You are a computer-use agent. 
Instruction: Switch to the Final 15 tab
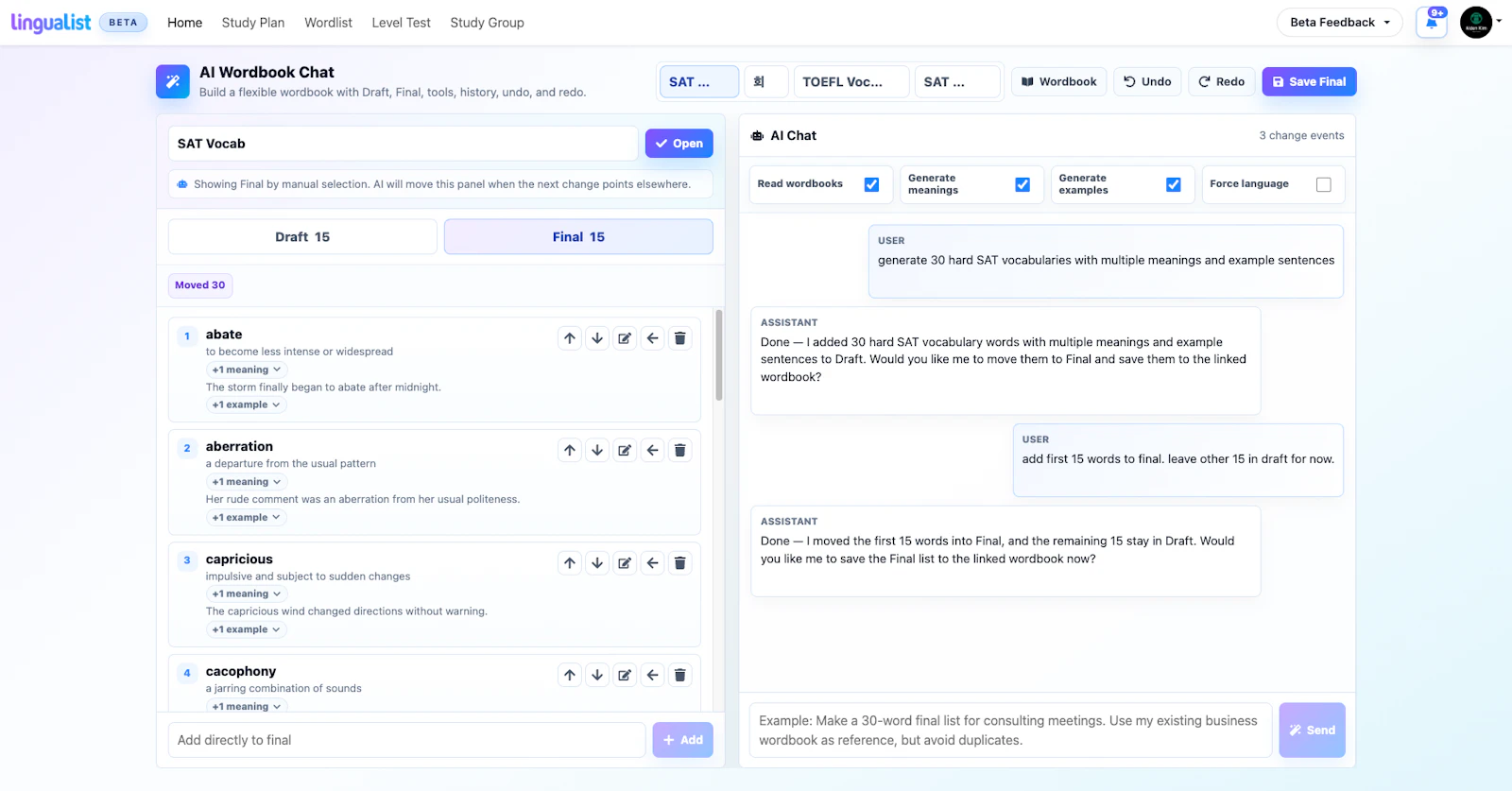coord(578,237)
